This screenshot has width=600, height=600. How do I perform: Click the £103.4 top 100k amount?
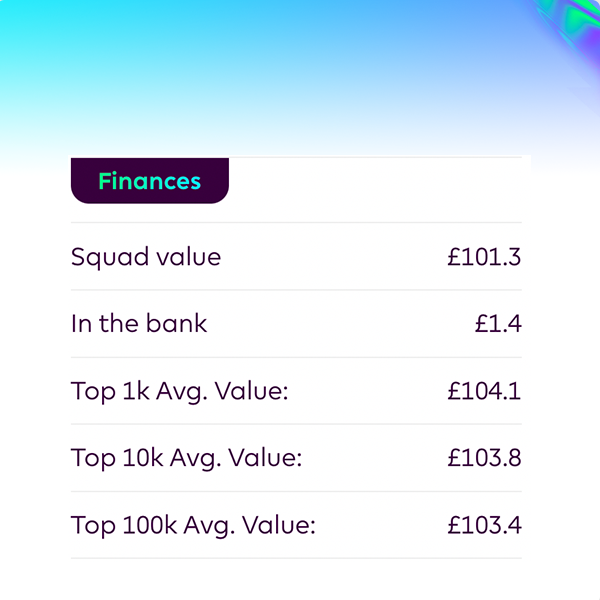484,525
